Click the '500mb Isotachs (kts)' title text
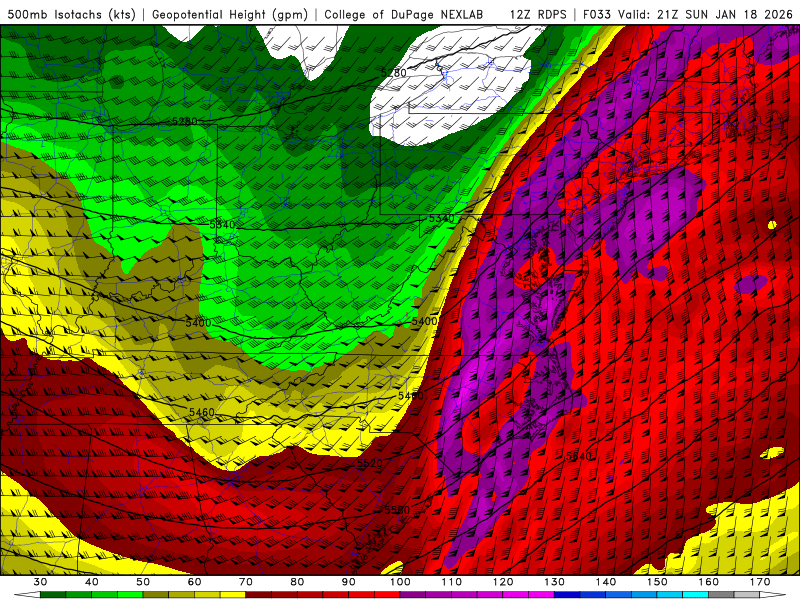 click(71, 15)
